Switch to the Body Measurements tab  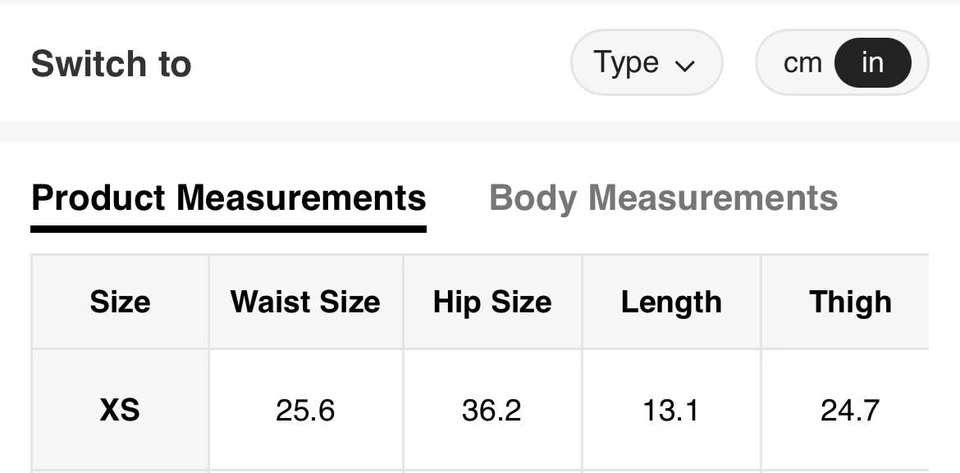click(x=663, y=197)
